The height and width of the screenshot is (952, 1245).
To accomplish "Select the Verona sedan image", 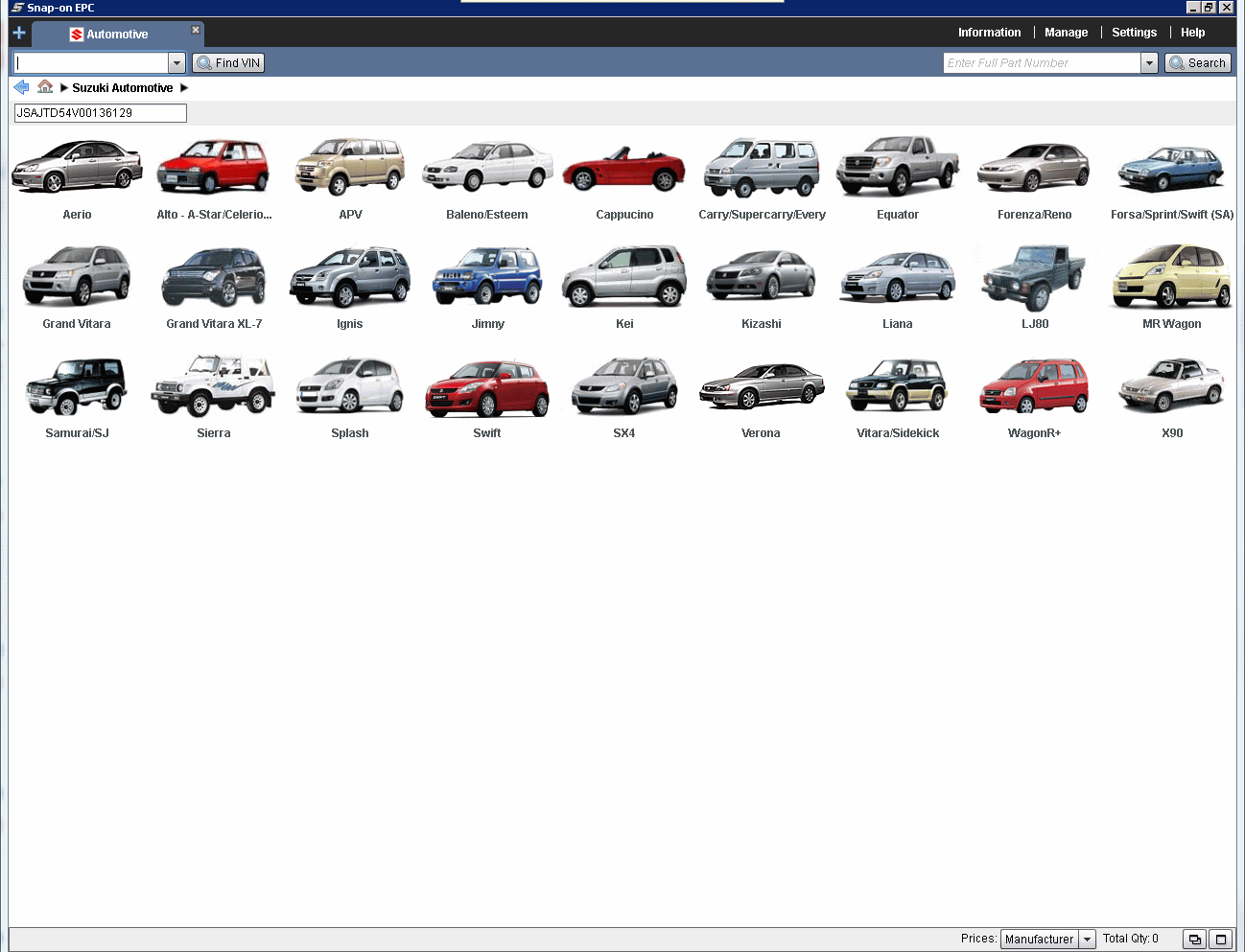I will [x=762, y=386].
